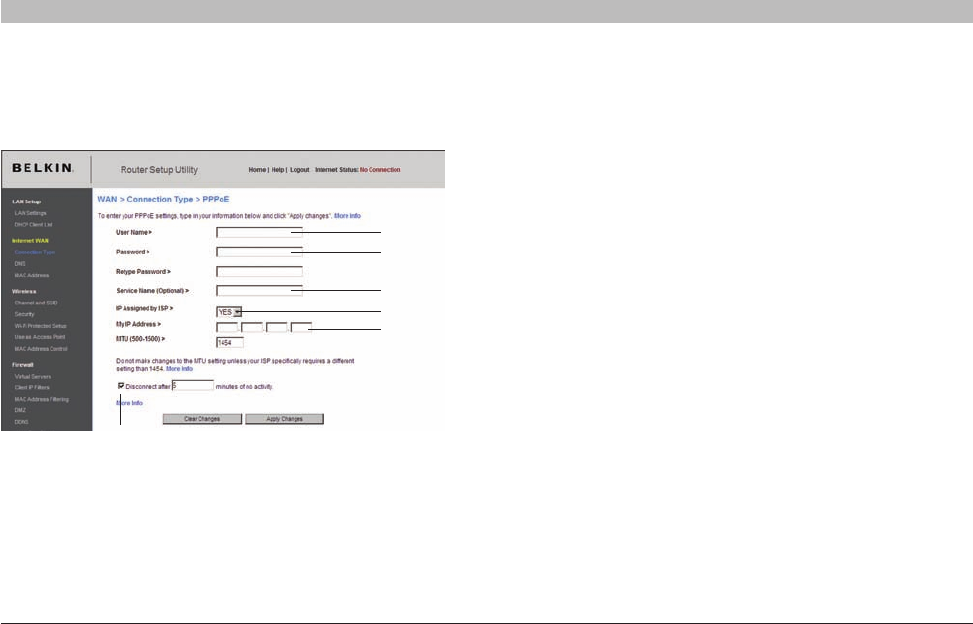973x624 pixels.
Task: Click the Apply Changes button
Action: 284,419
